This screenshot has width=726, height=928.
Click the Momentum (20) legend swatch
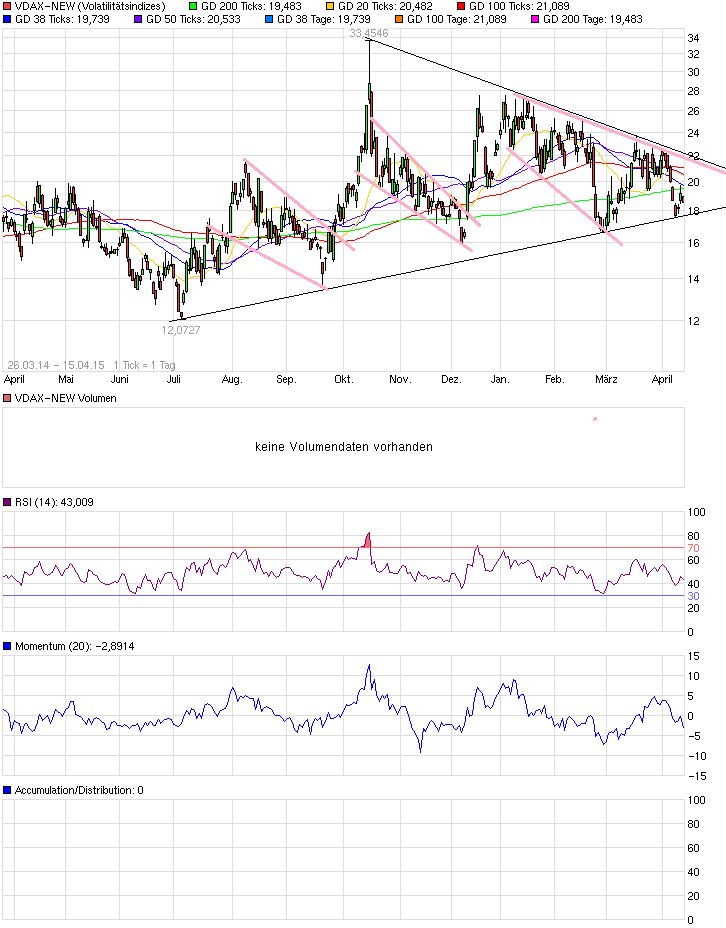7,646
